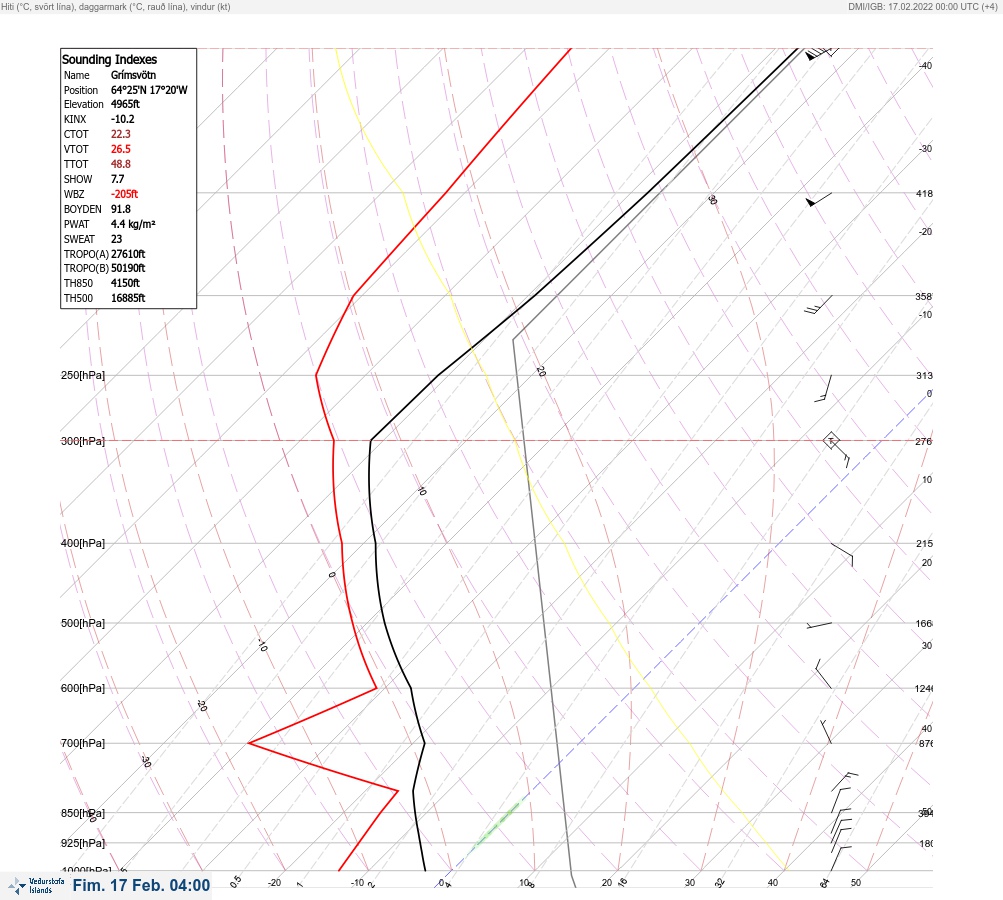
Task: Click the 850[hPa] pressure label
Action: pos(83,813)
